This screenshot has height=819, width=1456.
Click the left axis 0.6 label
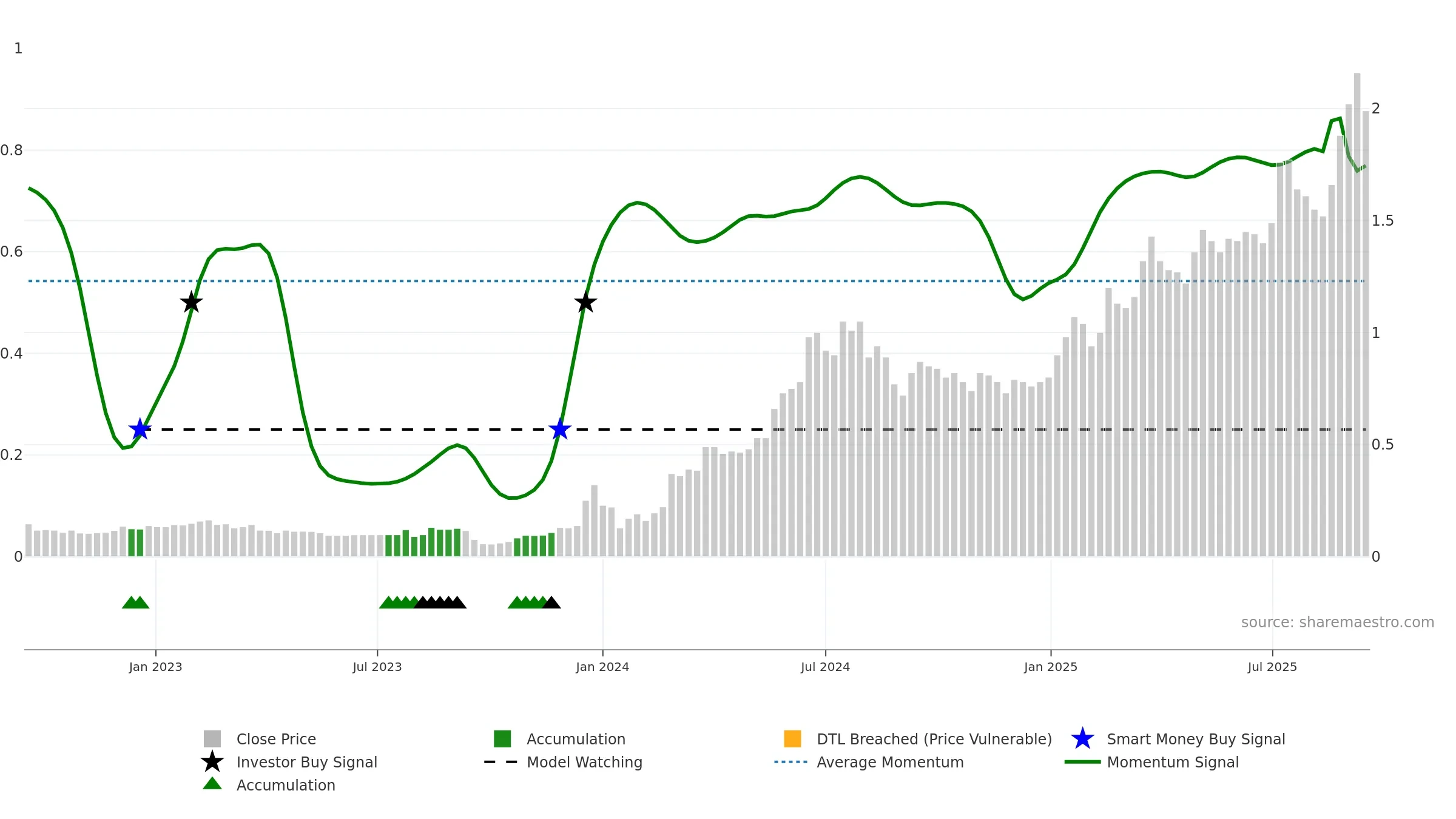pyautogui.click(x=12, y=251)
